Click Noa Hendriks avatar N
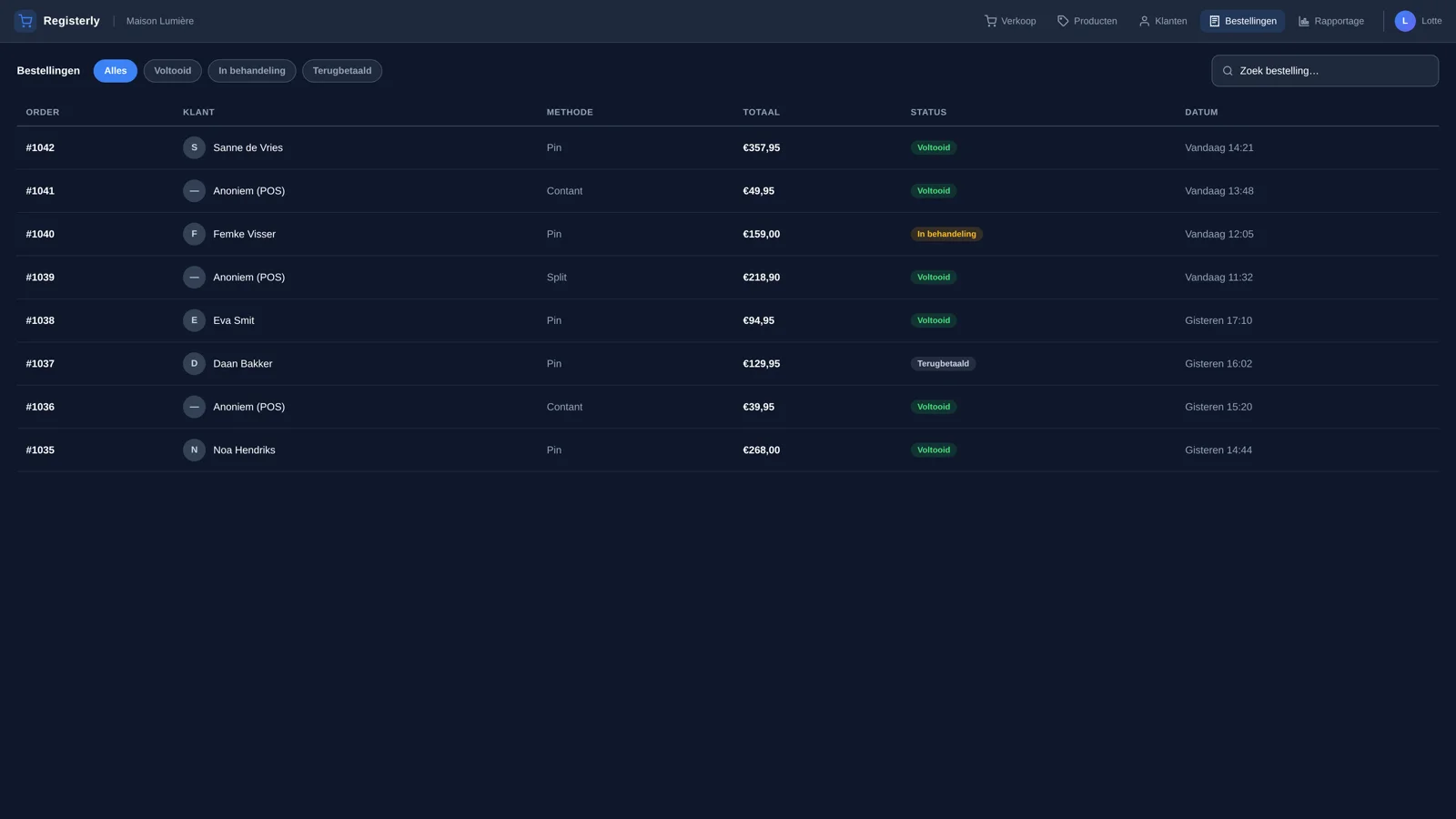The width and height of the screenshot is (1456, 819). click(194, 450)
